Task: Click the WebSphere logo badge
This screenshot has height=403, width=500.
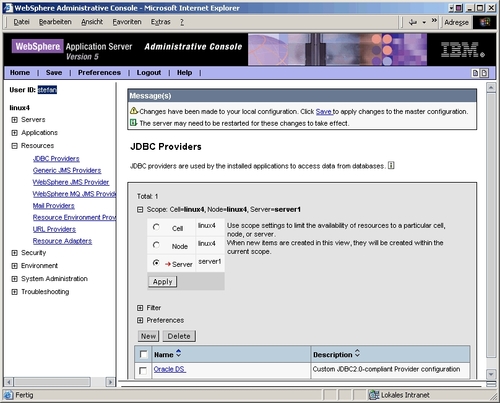Action: click(37, 46)
